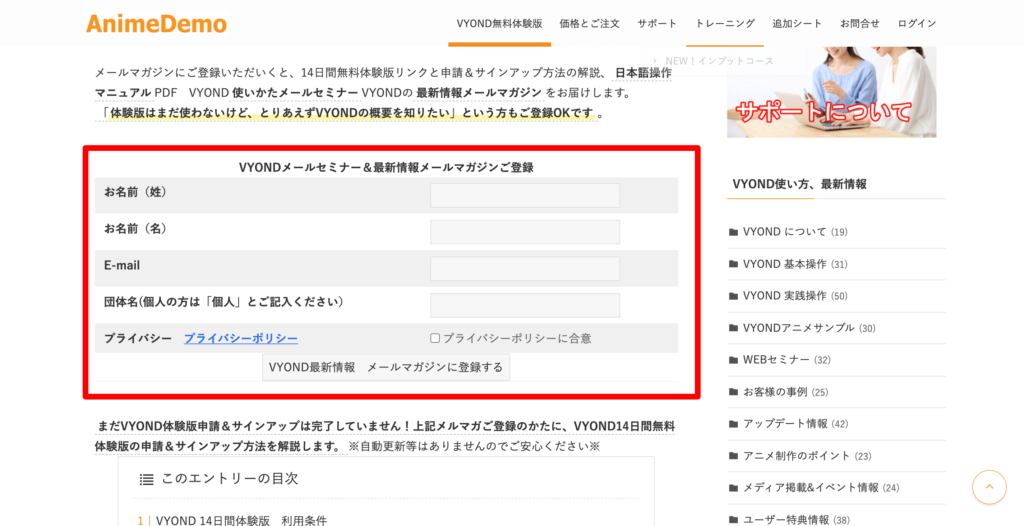Screen dimensions: 1024x526
Task: Click folder icon beside メディア掲載&イベント情報
Action: (733, 488)
